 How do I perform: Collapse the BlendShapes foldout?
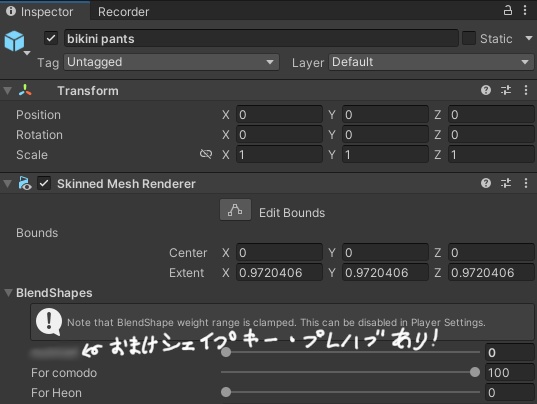[8, 293]
